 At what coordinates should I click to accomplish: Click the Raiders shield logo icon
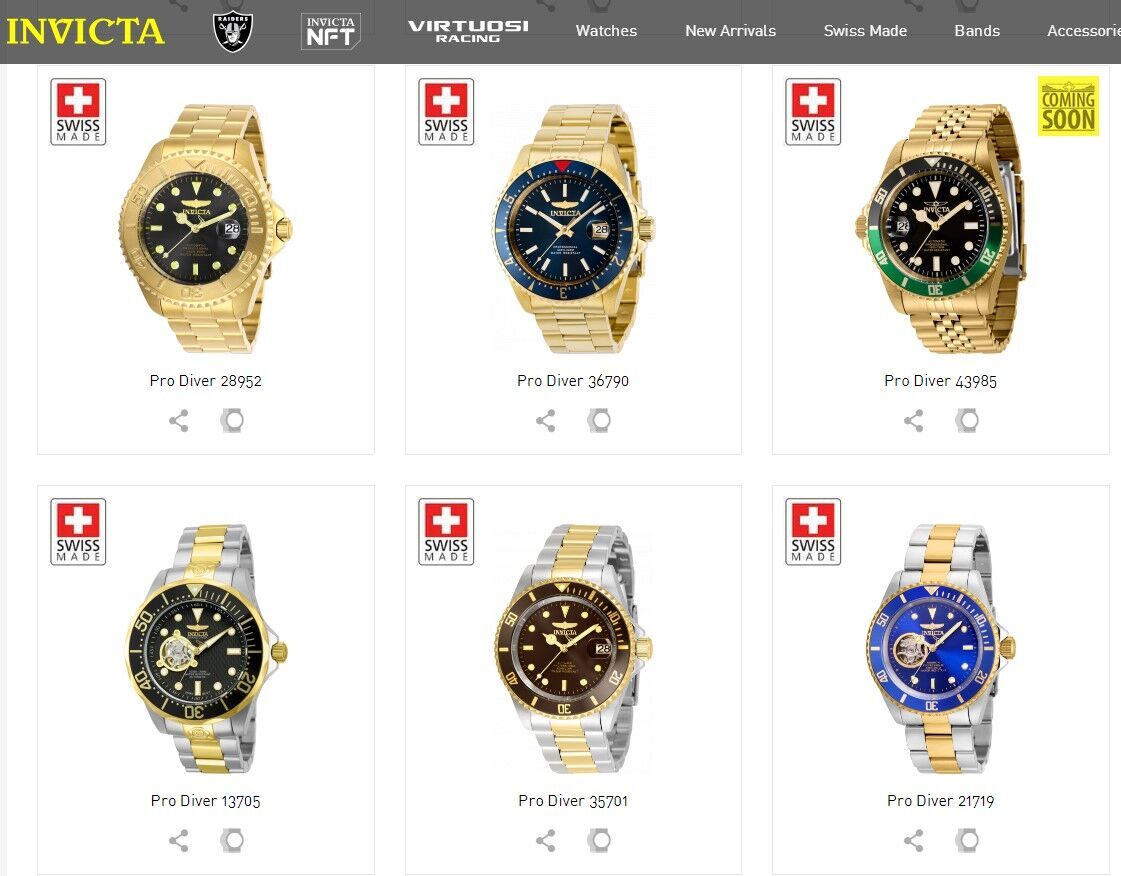233,31
